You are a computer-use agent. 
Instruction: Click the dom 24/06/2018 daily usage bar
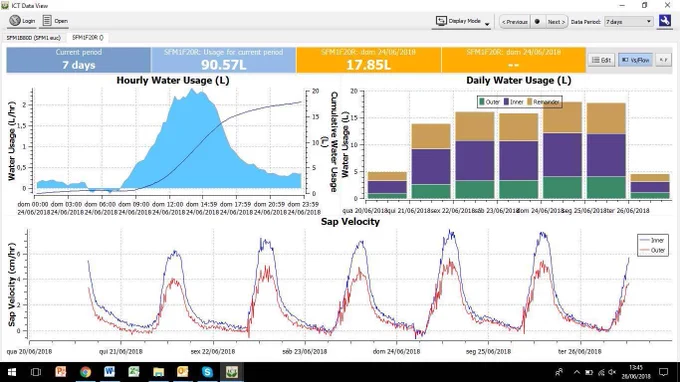(x=562, y=150)
